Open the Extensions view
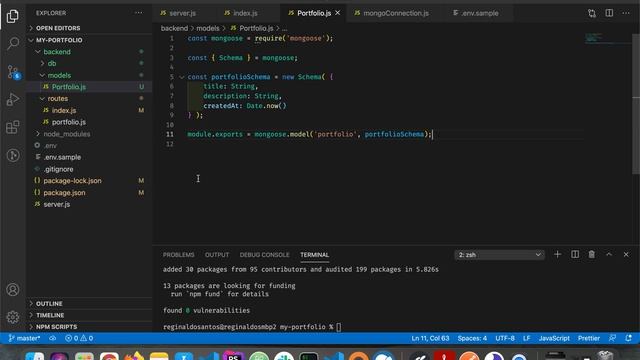This screenshot has width=640, height=360. point(13,127)
